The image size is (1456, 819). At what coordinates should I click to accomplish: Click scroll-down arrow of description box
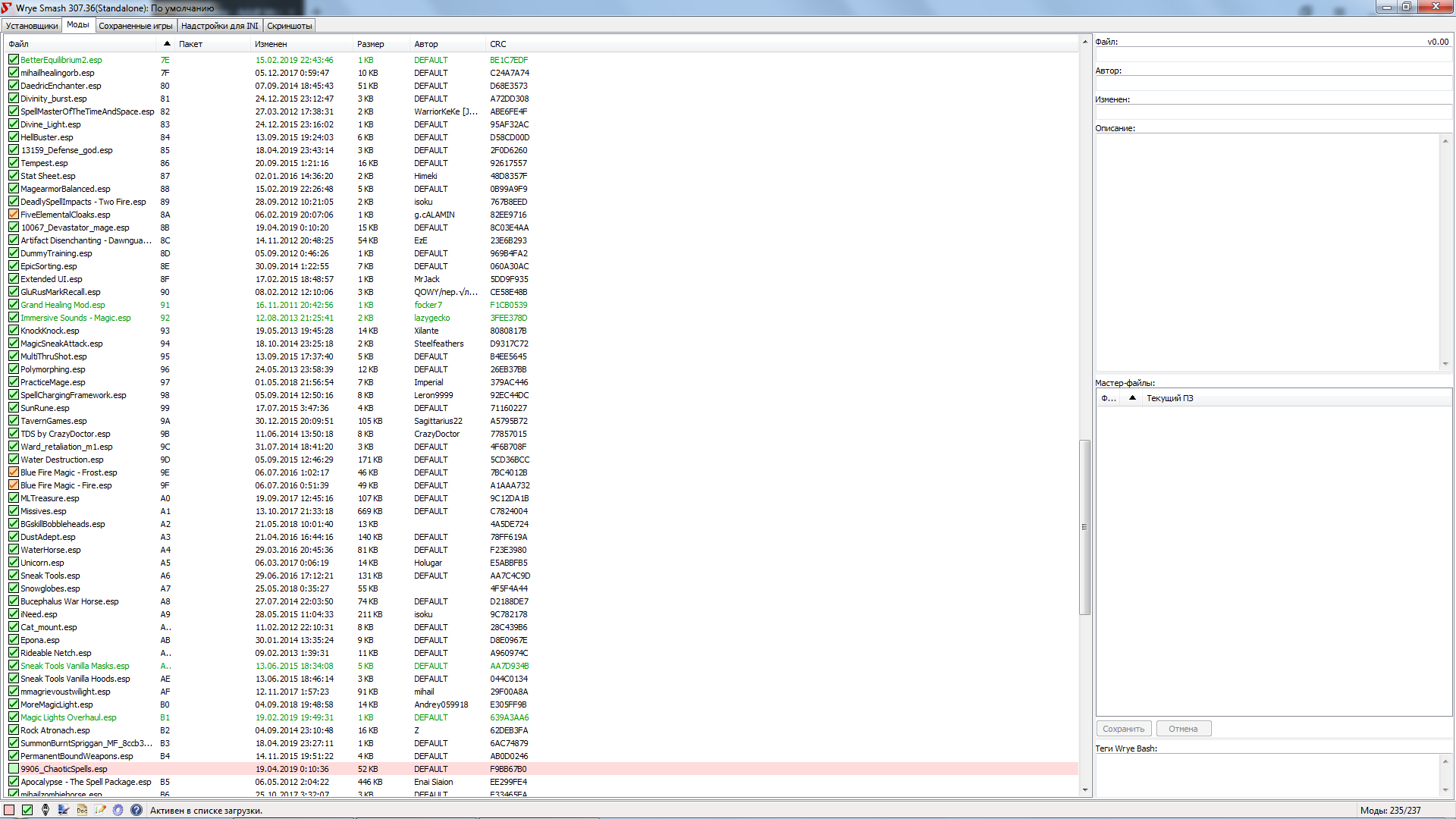[1445, 364]
